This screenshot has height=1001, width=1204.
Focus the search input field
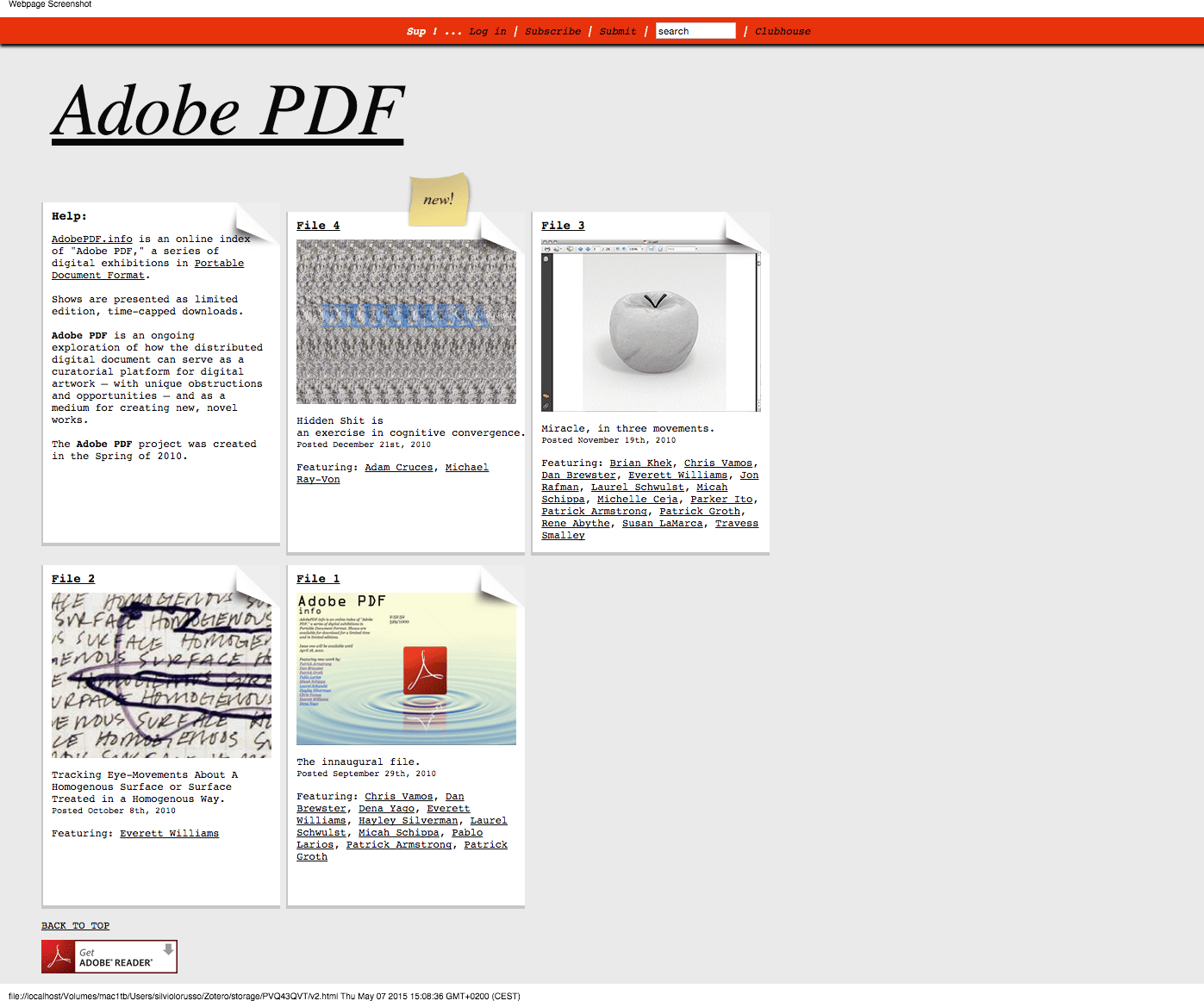click(696, 31)
